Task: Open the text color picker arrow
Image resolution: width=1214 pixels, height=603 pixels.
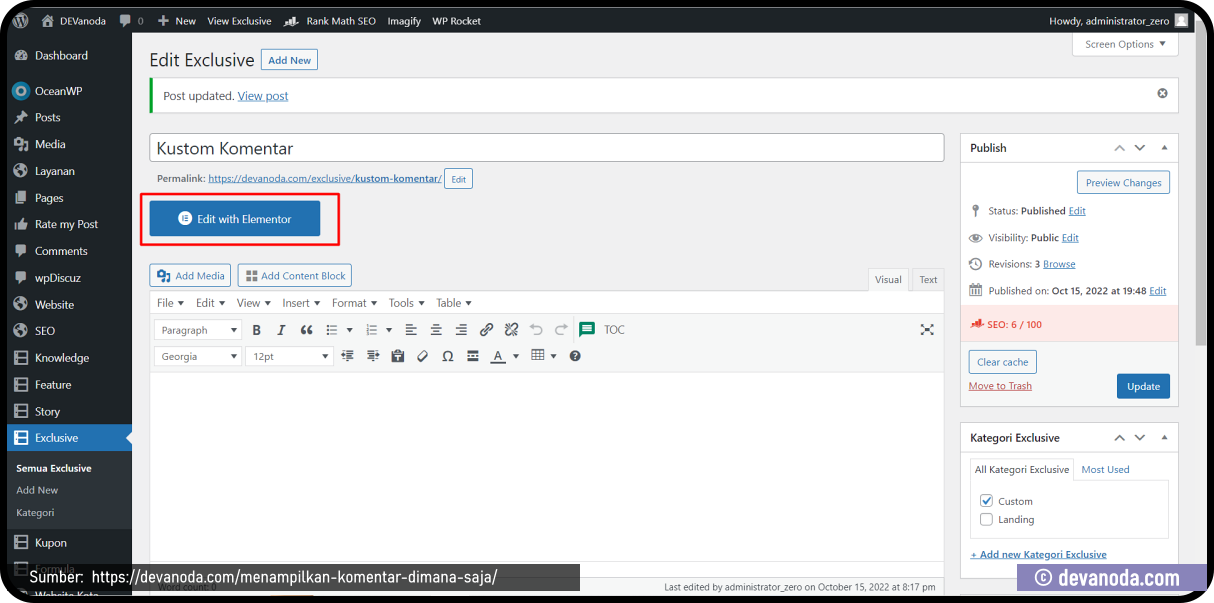Action: (x=516, y=356)
